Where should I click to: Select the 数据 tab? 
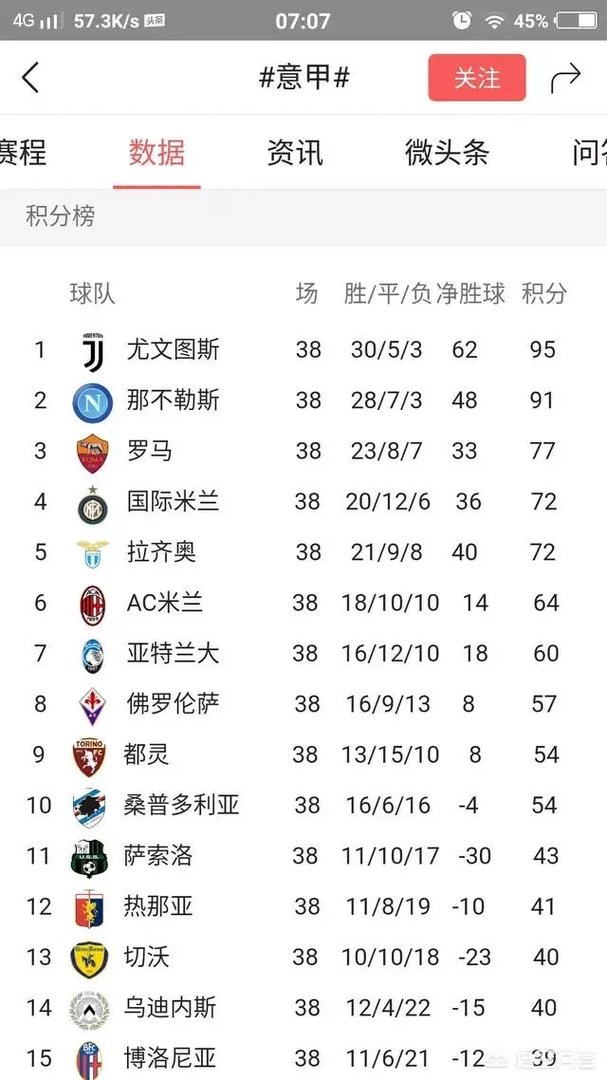(x=157, y=152)
